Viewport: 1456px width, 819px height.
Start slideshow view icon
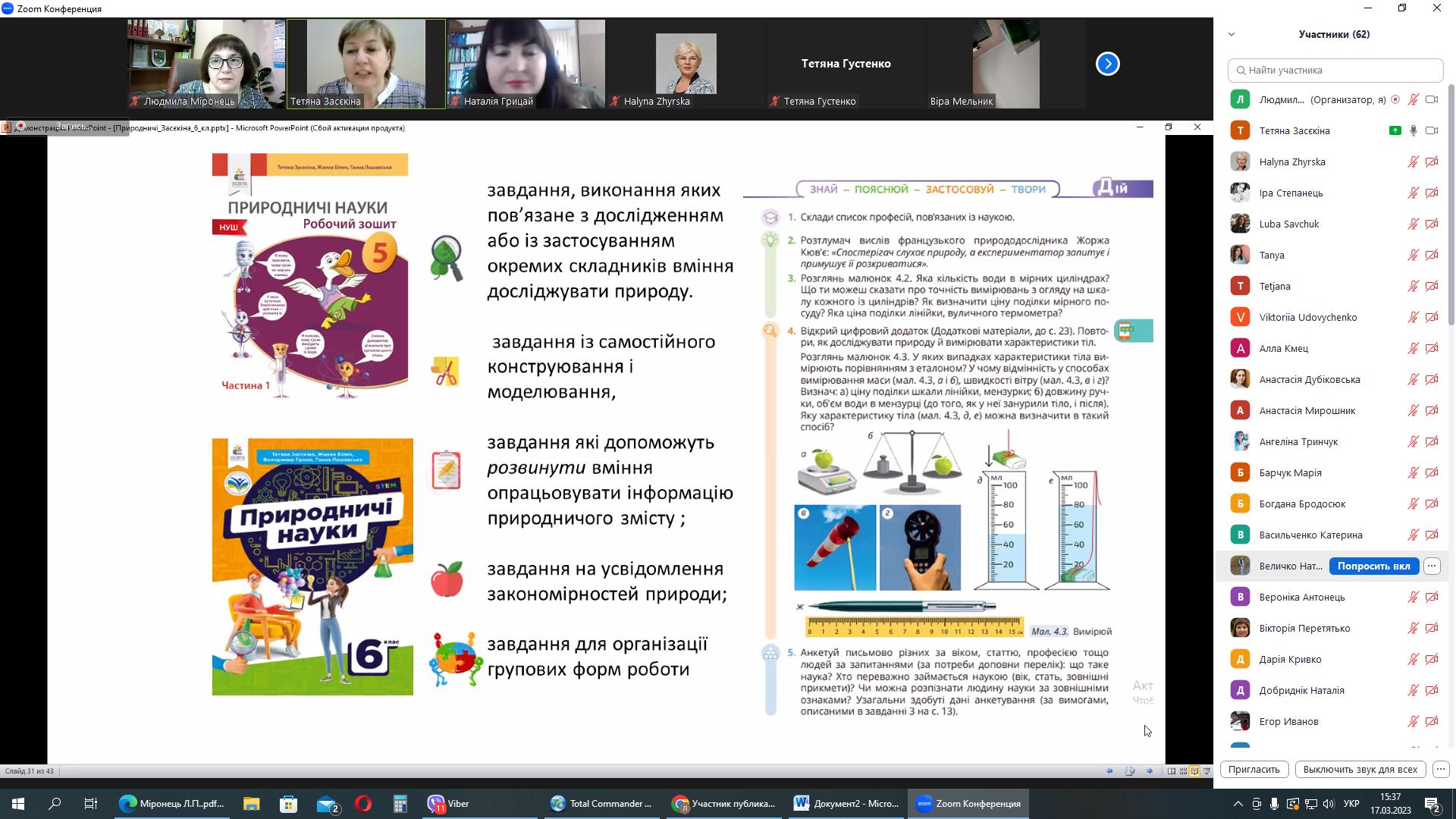click(x=1206, y=770)
